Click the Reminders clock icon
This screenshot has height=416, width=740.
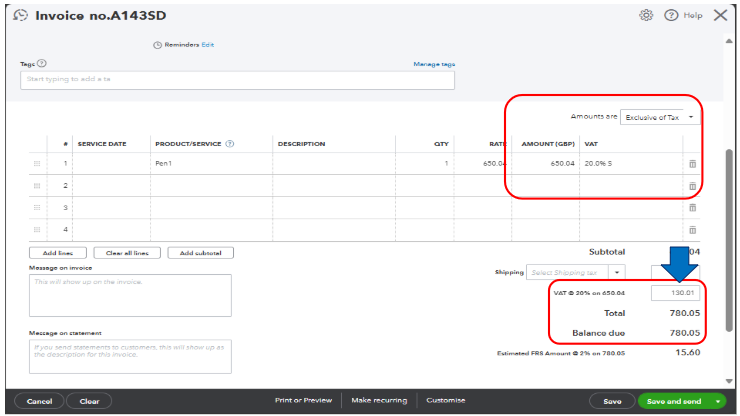157,45
